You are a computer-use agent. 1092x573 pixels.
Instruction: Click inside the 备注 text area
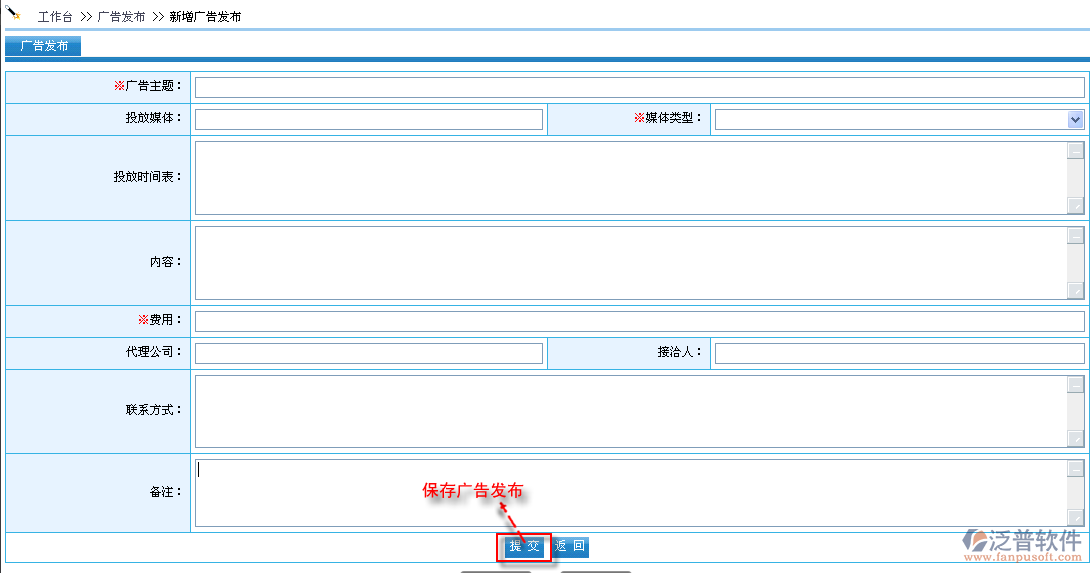tap(631, 492)
